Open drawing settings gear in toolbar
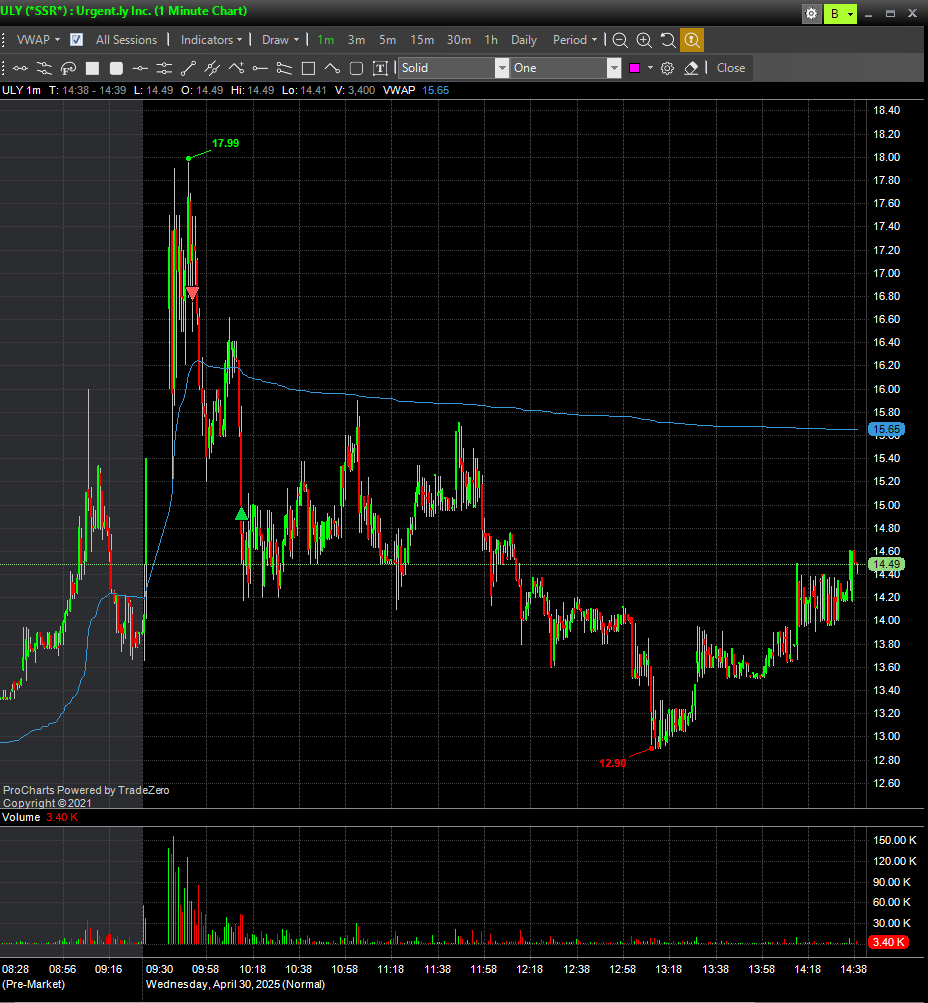Image resolution: width=928 pixels, height=1003 pixels. [x=667, y=68]
